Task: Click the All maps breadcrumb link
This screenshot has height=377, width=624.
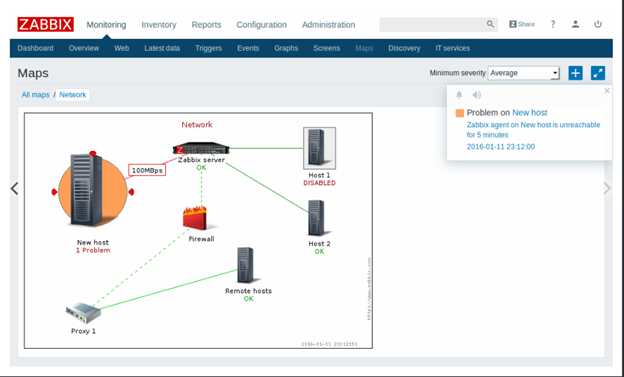Action: point(35,95)
